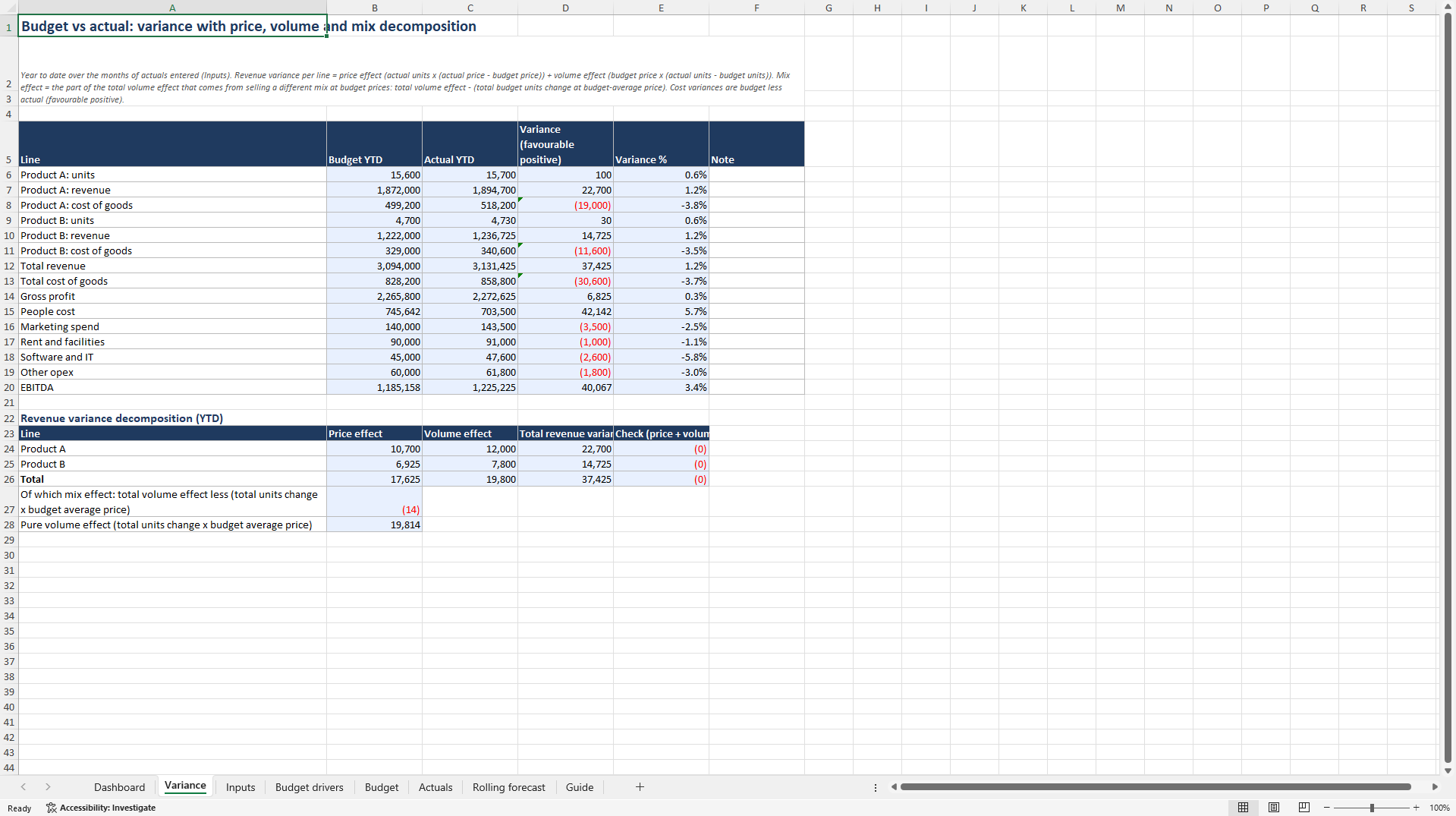Select Total revenue variance 37,425 in decomposition

pos(565,479)
